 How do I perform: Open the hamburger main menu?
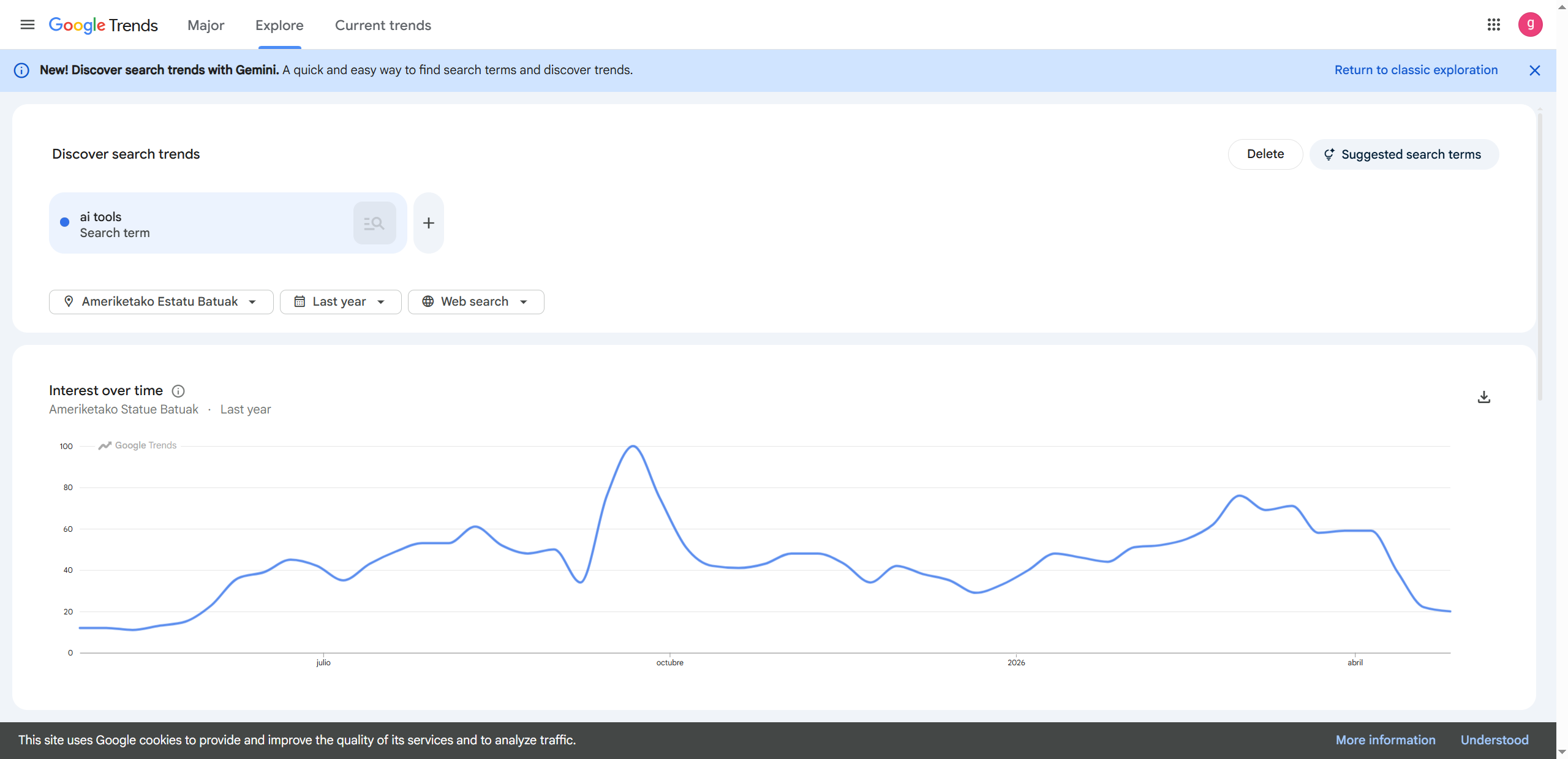pos(27,25)
